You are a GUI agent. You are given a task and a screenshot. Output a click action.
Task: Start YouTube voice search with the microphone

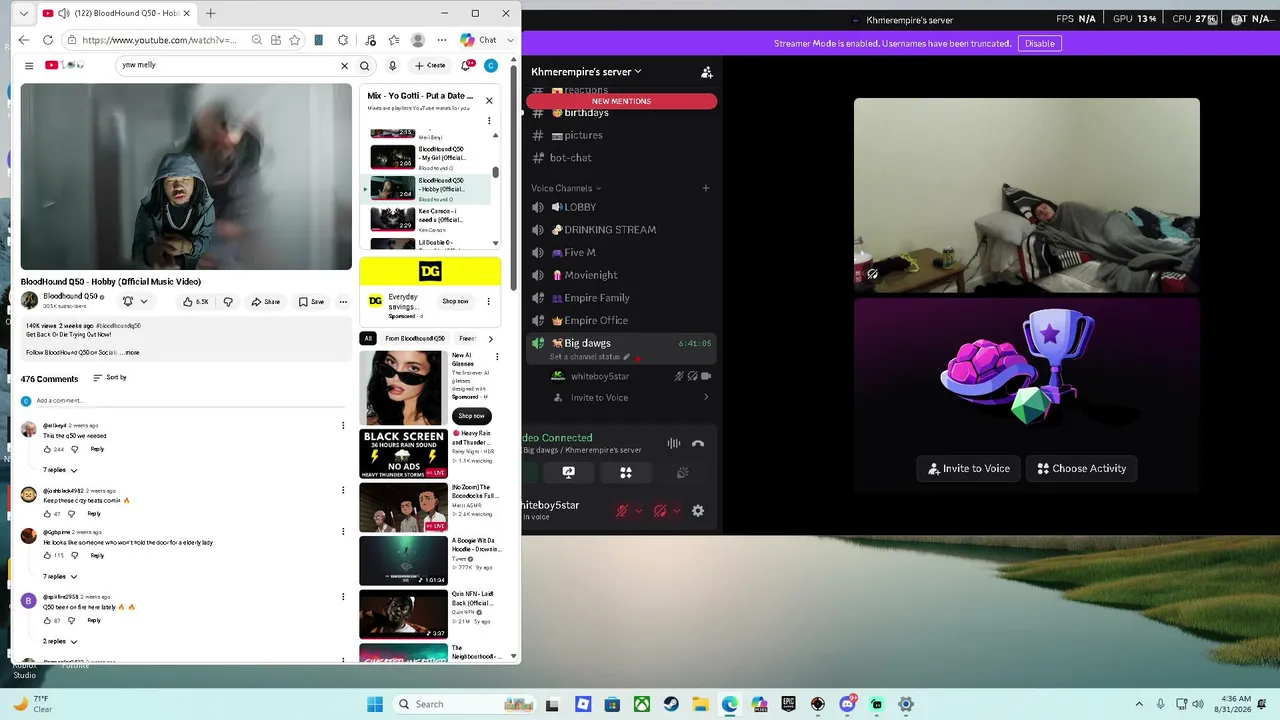pos(392,66)
